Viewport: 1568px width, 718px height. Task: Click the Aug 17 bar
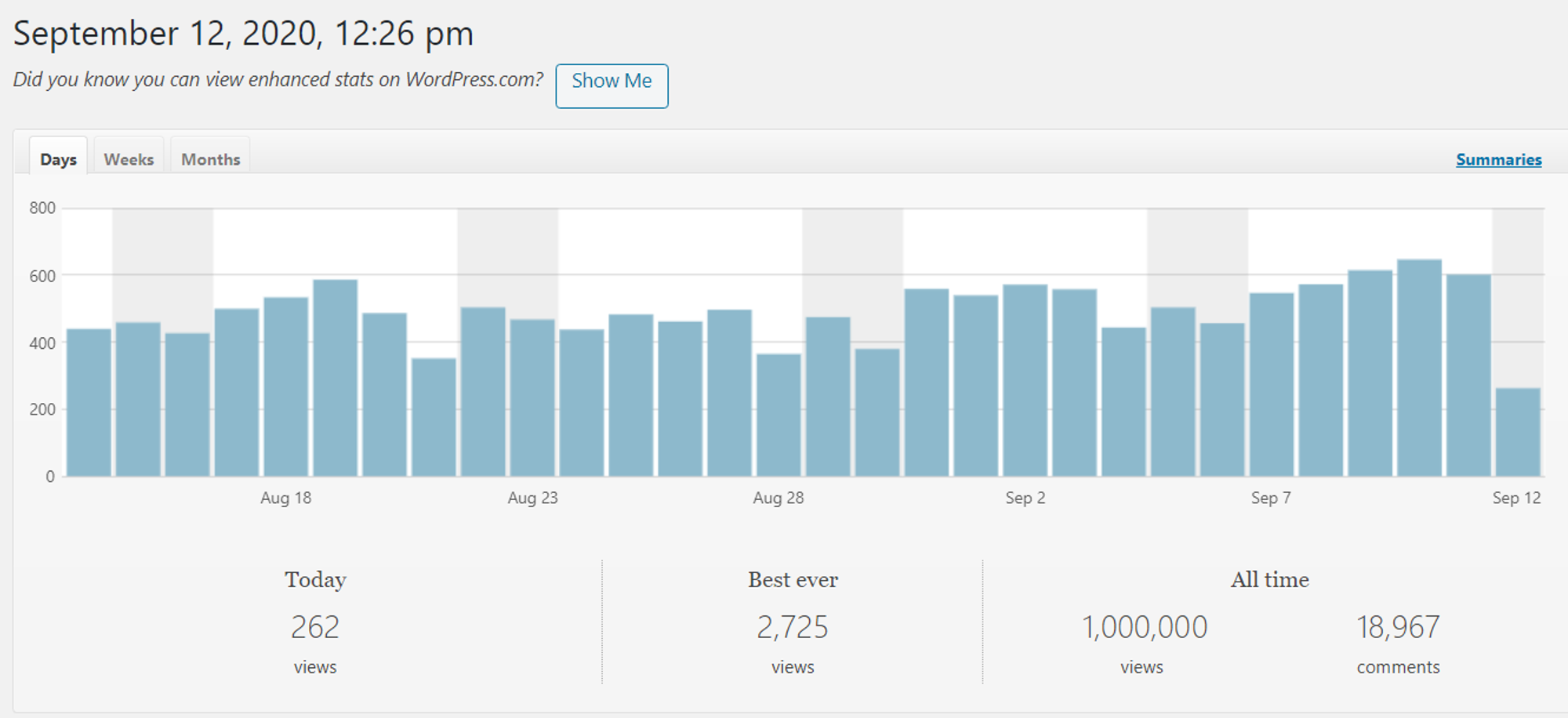[237, 393]
